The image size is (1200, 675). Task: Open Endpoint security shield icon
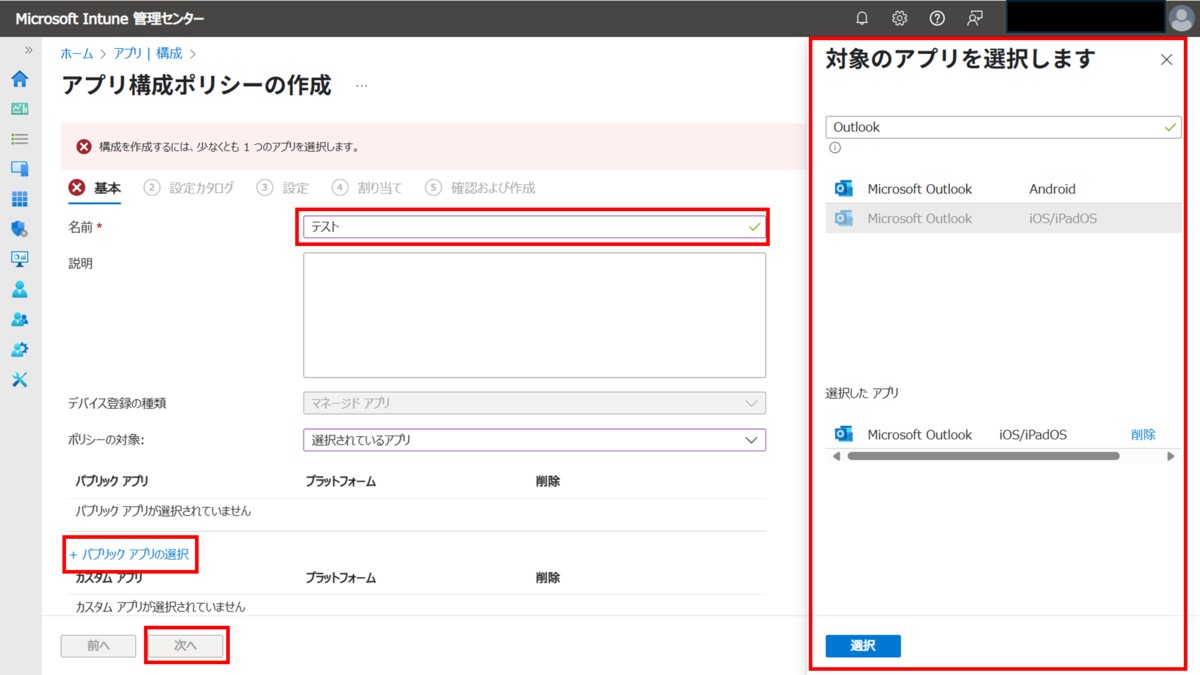(19, 229)
